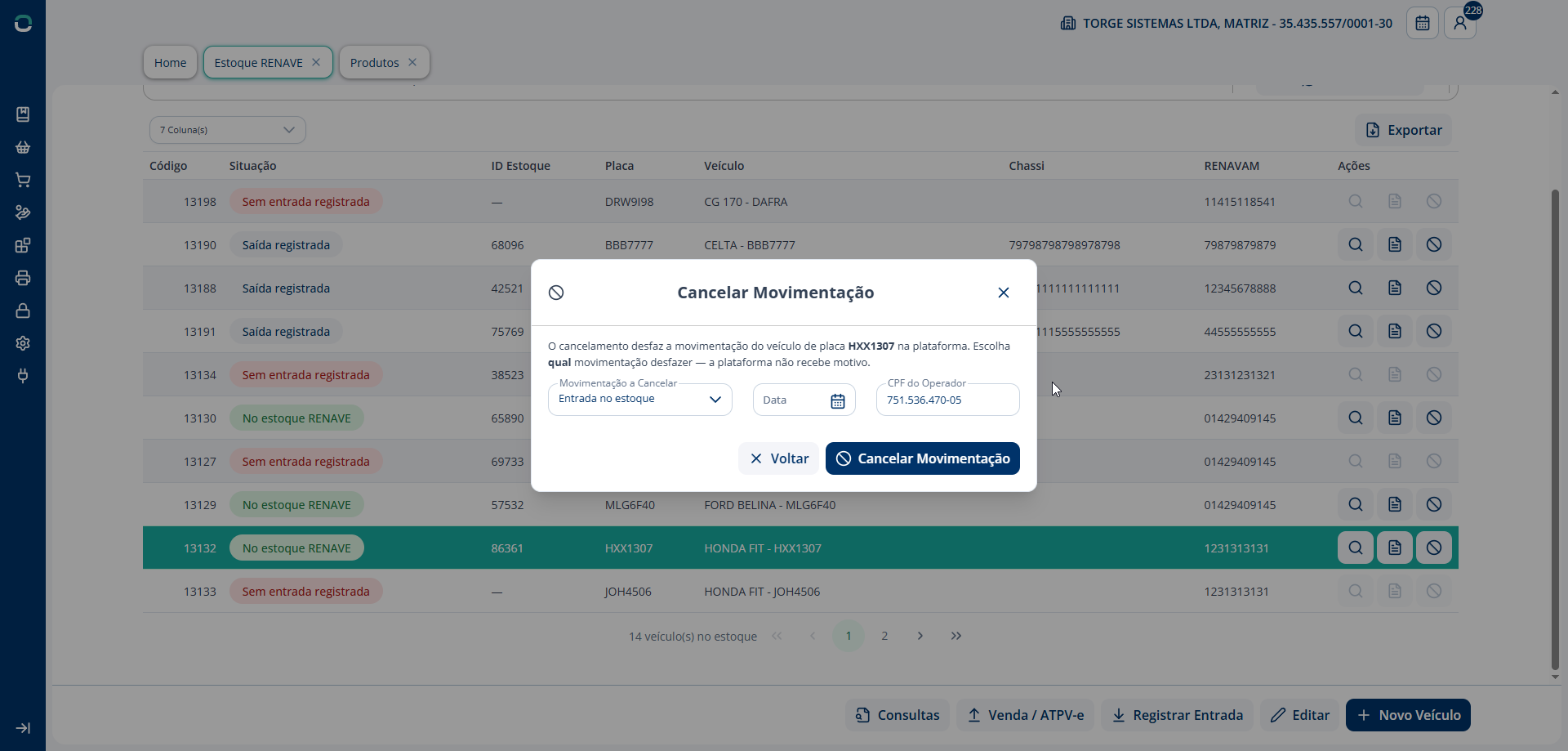Click the cancel icon in the 13191 row
This screenshot has width=1568, height=751.
pyautogui.click(x=1434, y=331)
